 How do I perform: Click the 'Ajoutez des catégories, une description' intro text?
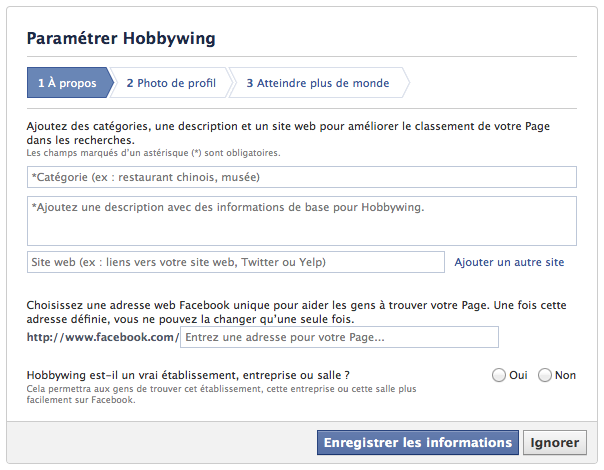(288, 133)
